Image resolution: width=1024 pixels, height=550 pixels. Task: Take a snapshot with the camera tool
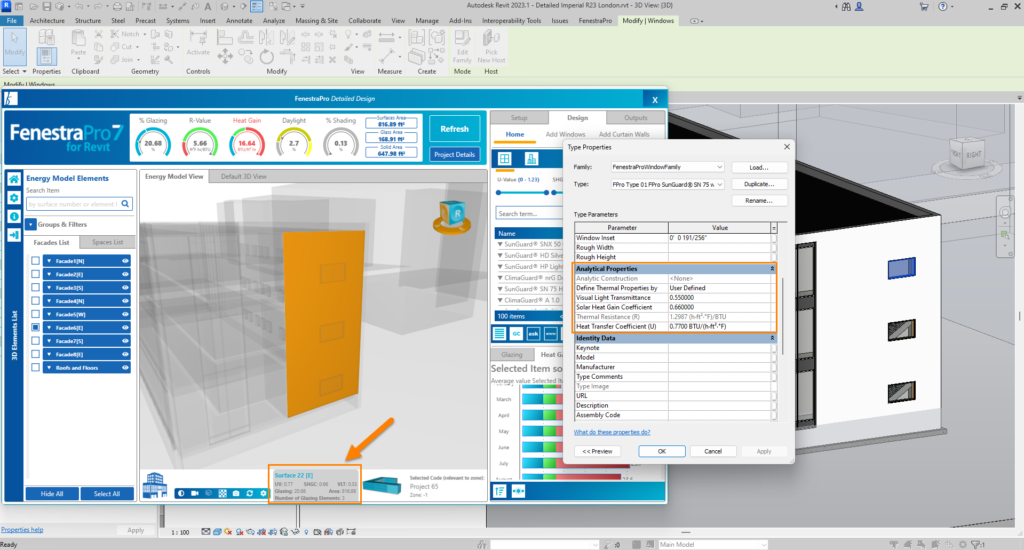pyautogui.click(x=236, y=493)
